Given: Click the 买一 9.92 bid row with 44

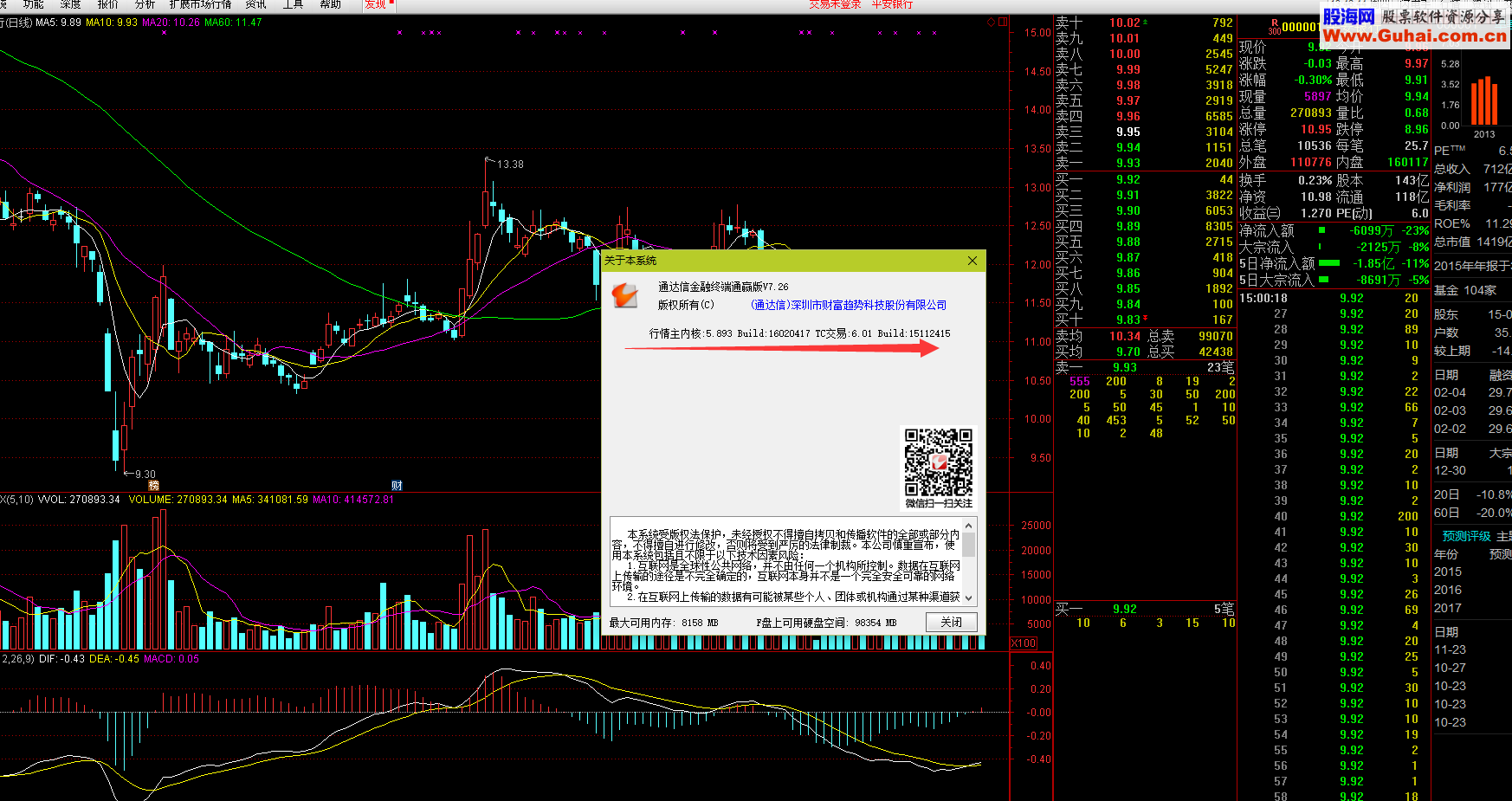Looking at the screenshot, I should [x=1144, y=180].
